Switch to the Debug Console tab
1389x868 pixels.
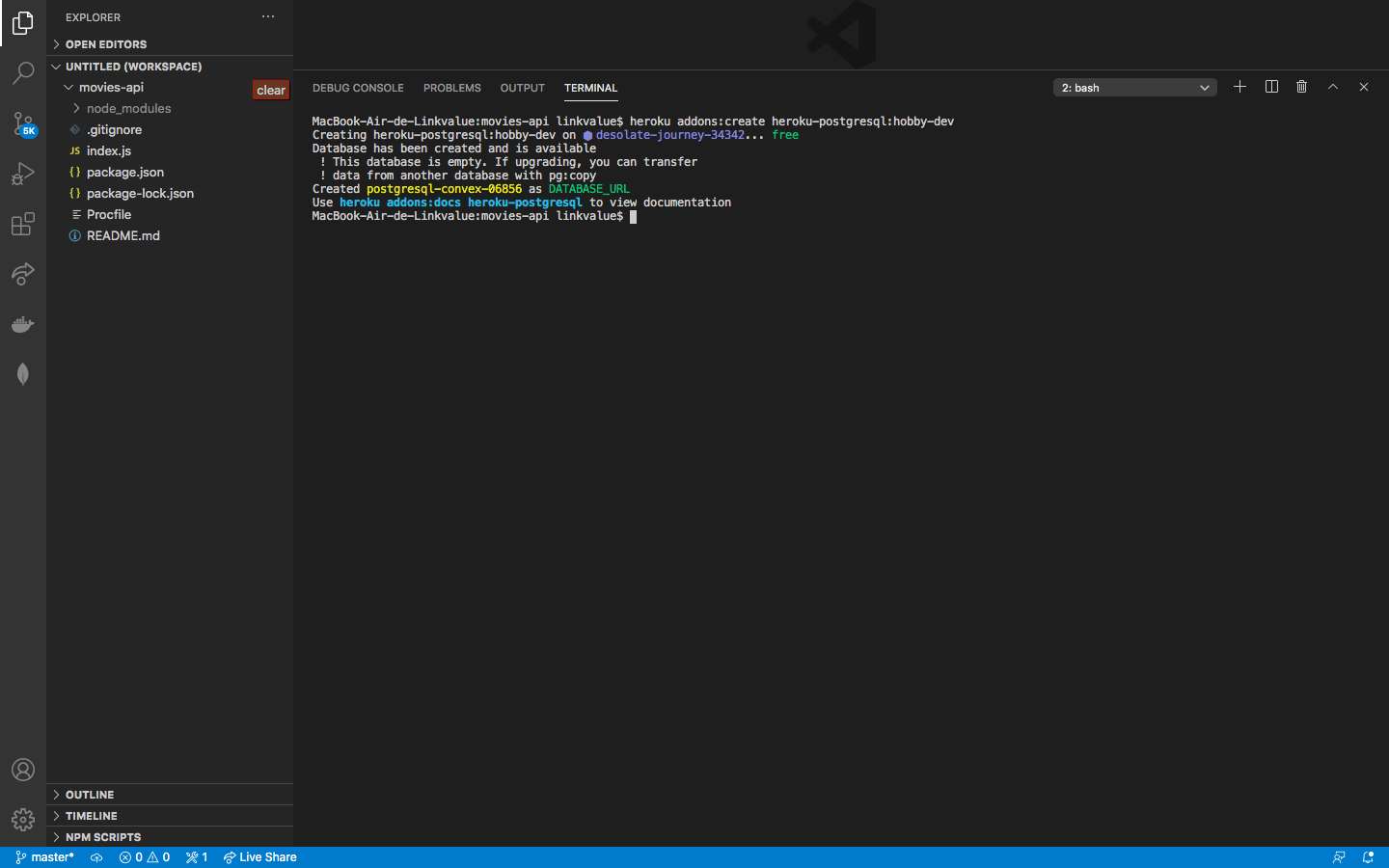(358, 88)
